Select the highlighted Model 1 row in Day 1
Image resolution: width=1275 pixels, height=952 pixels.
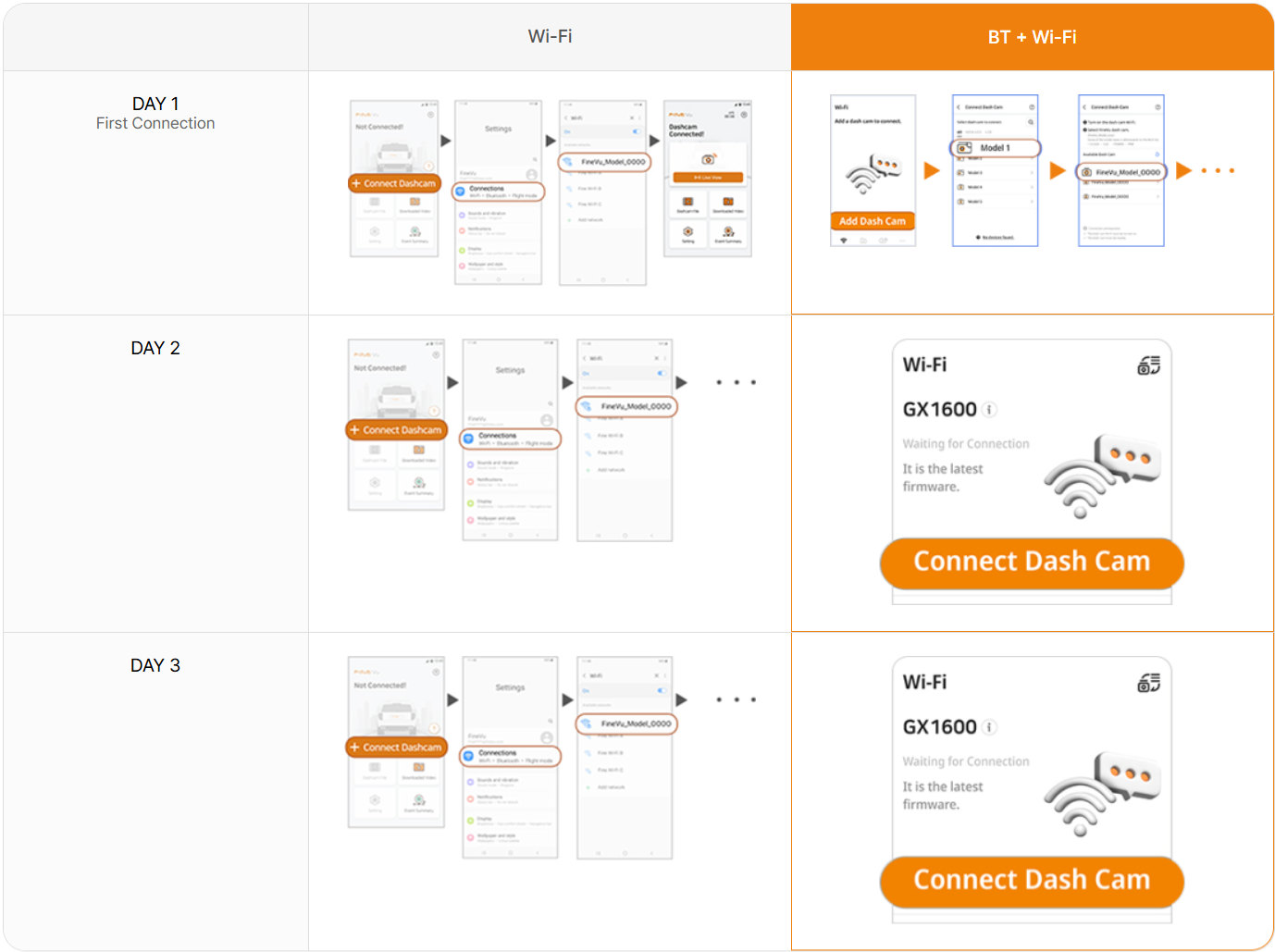996,148
